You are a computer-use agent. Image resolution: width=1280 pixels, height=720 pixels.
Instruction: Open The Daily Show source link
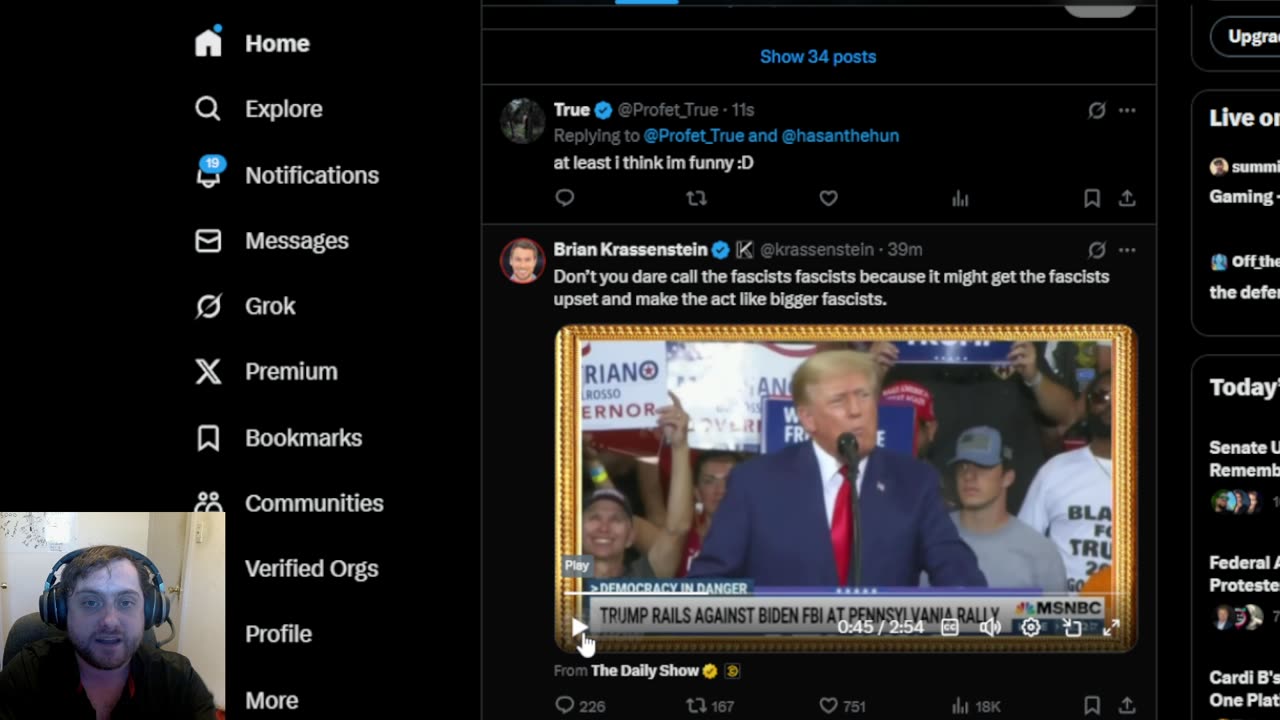[645, 671]
